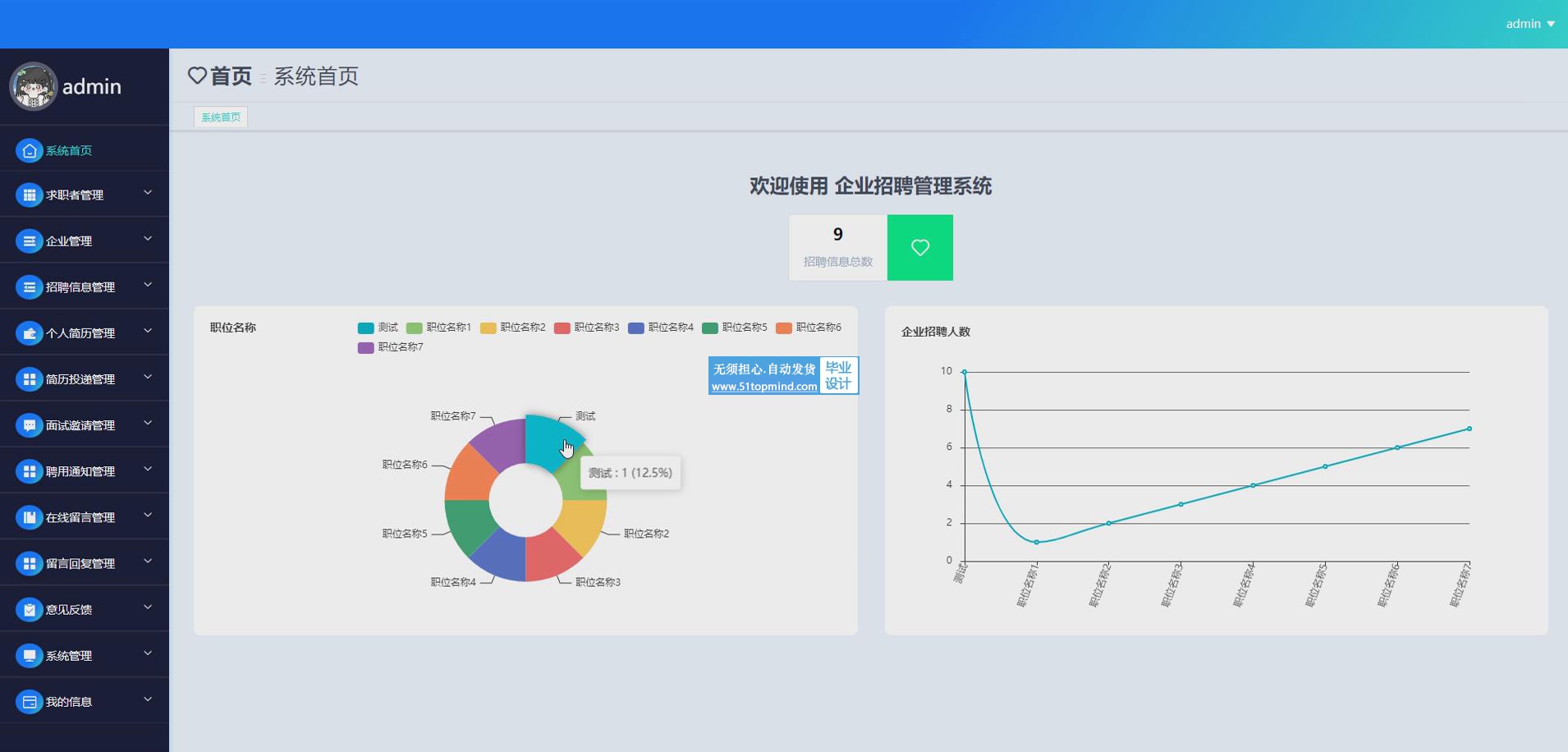Click the 在线留言管理 menu label
Image resolution: width=1568 pixels, height=752 pixels.
pyautogui.click(x=80, y=517)
